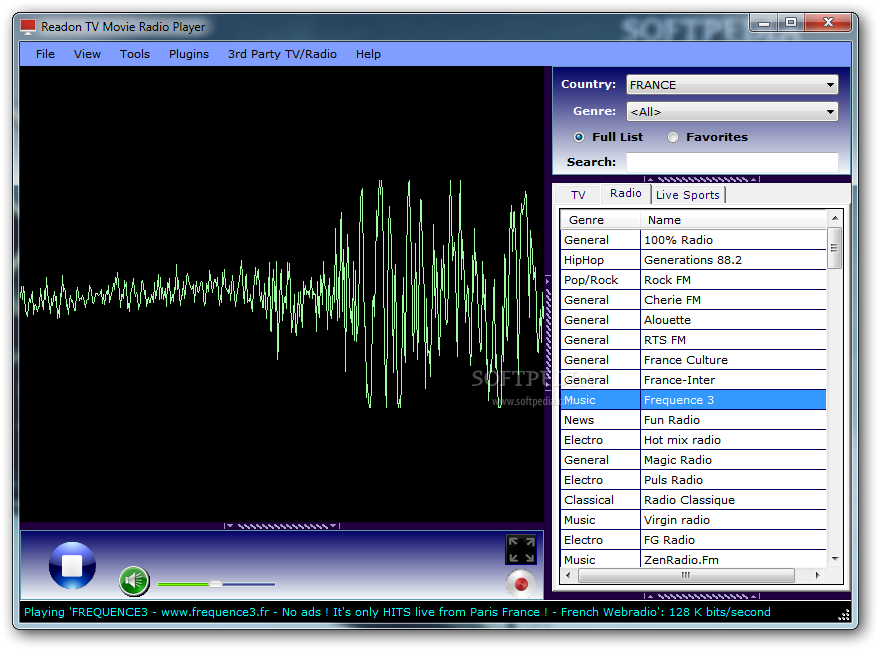The width and height of the screenshot is (879, 650).
Task: Click the horizontal scrollbar left arrow
Action: click(568, 575)
